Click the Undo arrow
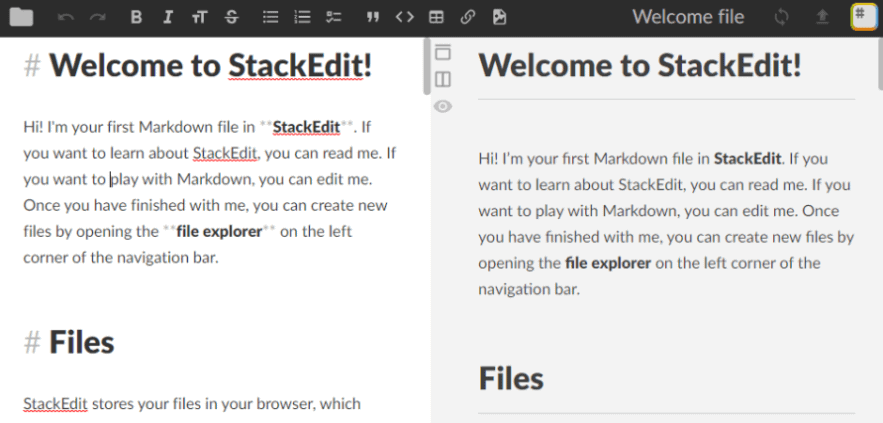This screenshot has width=883, height=423. [x=66, y=17]
